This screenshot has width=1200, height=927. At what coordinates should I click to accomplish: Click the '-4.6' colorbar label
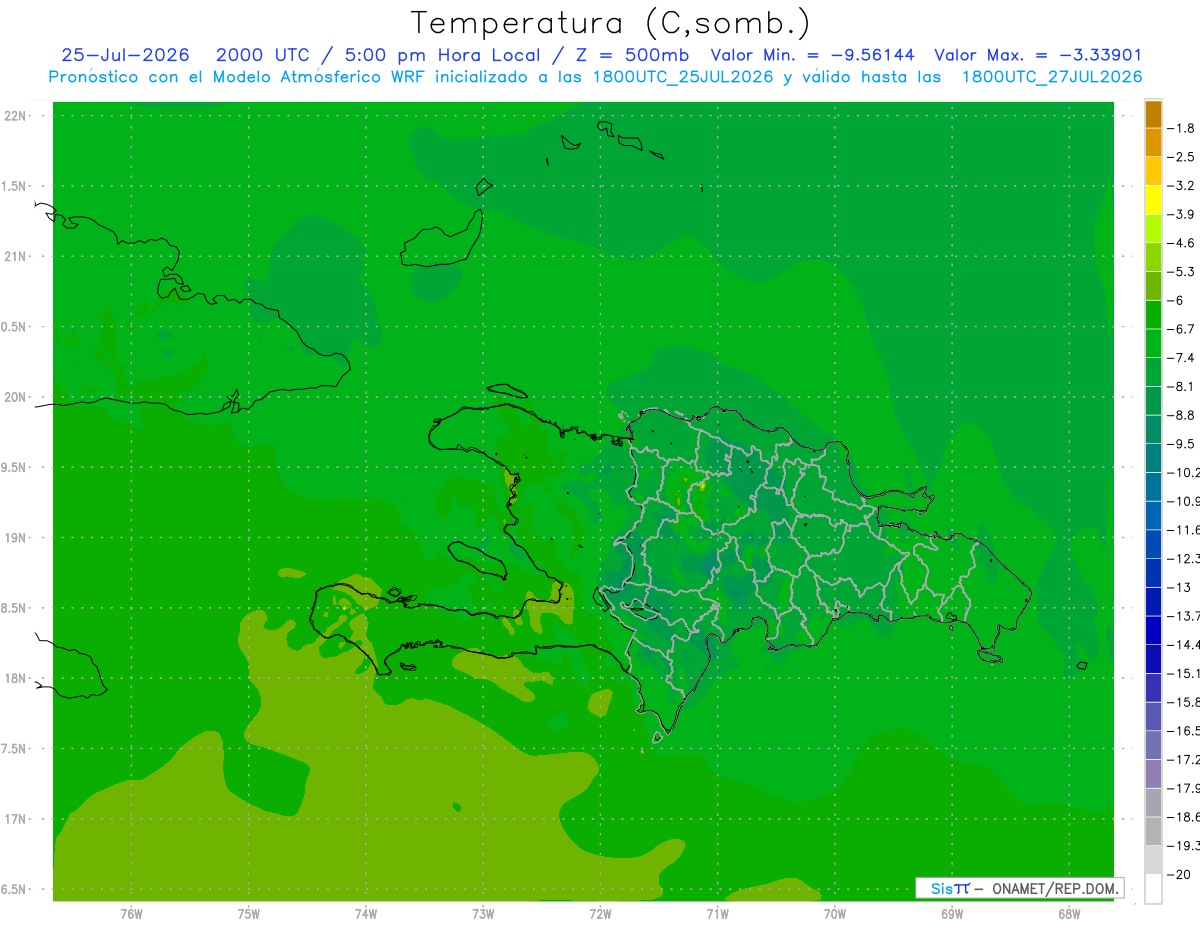pyautogui.click(x=1181, y=243)
